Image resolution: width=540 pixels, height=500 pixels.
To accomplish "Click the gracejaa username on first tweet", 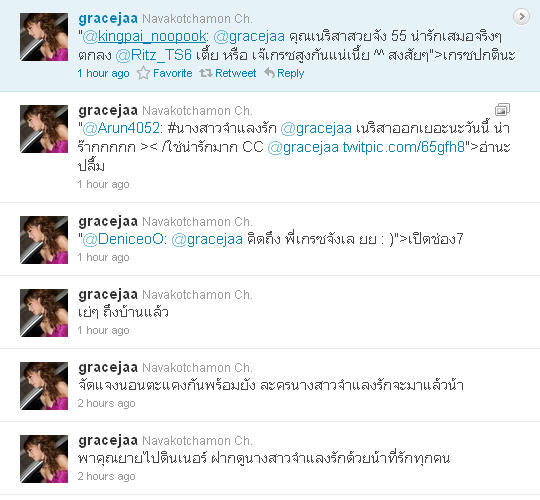I will 108,19.
